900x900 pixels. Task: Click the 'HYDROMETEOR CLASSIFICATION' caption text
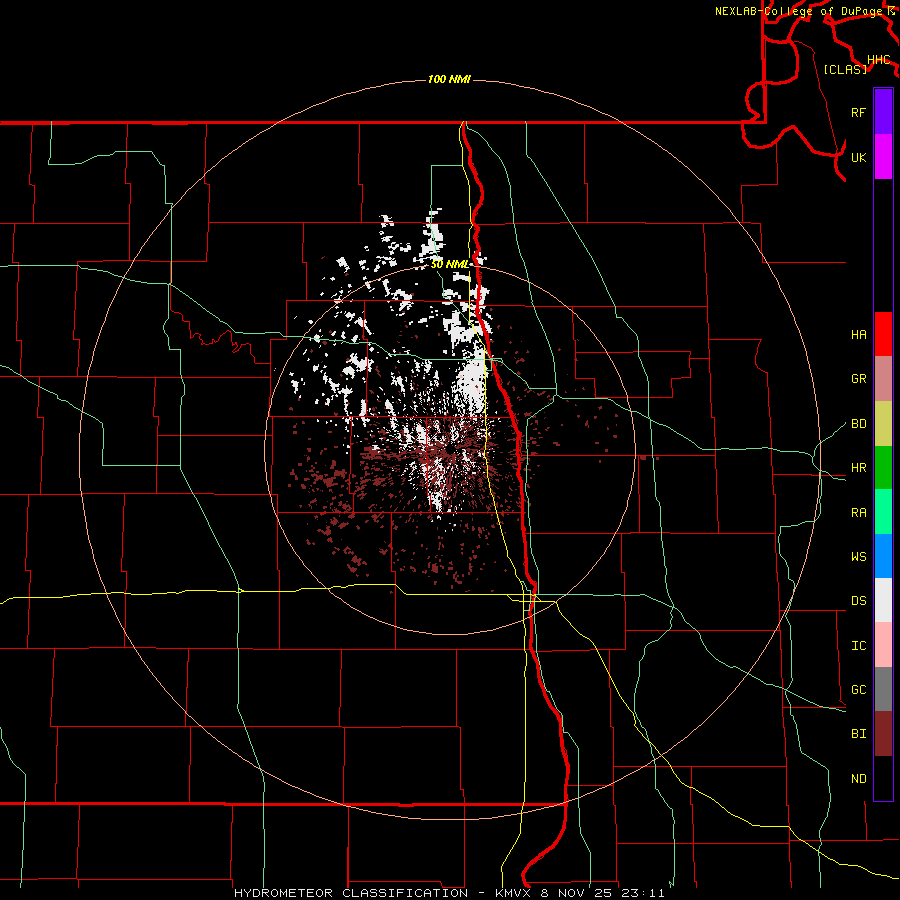tap(351, 893)
